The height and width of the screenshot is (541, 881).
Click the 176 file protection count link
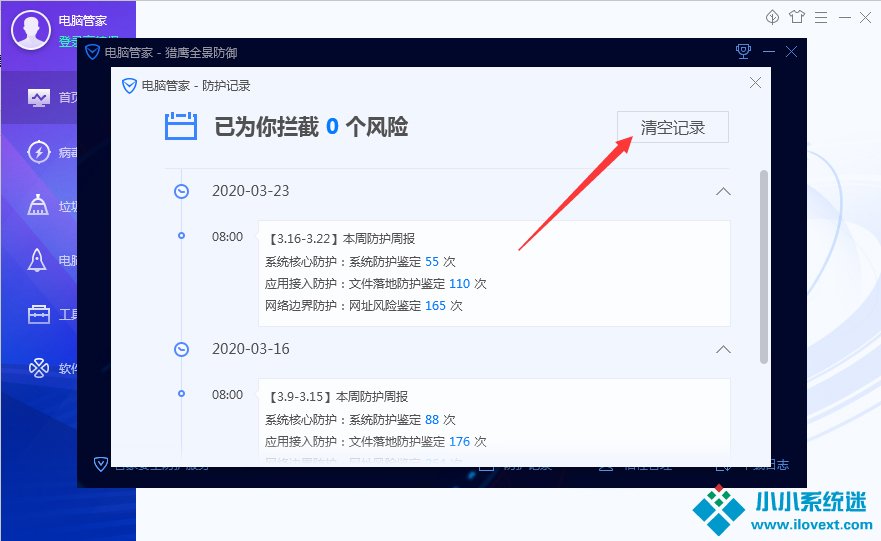coord(460,441)
